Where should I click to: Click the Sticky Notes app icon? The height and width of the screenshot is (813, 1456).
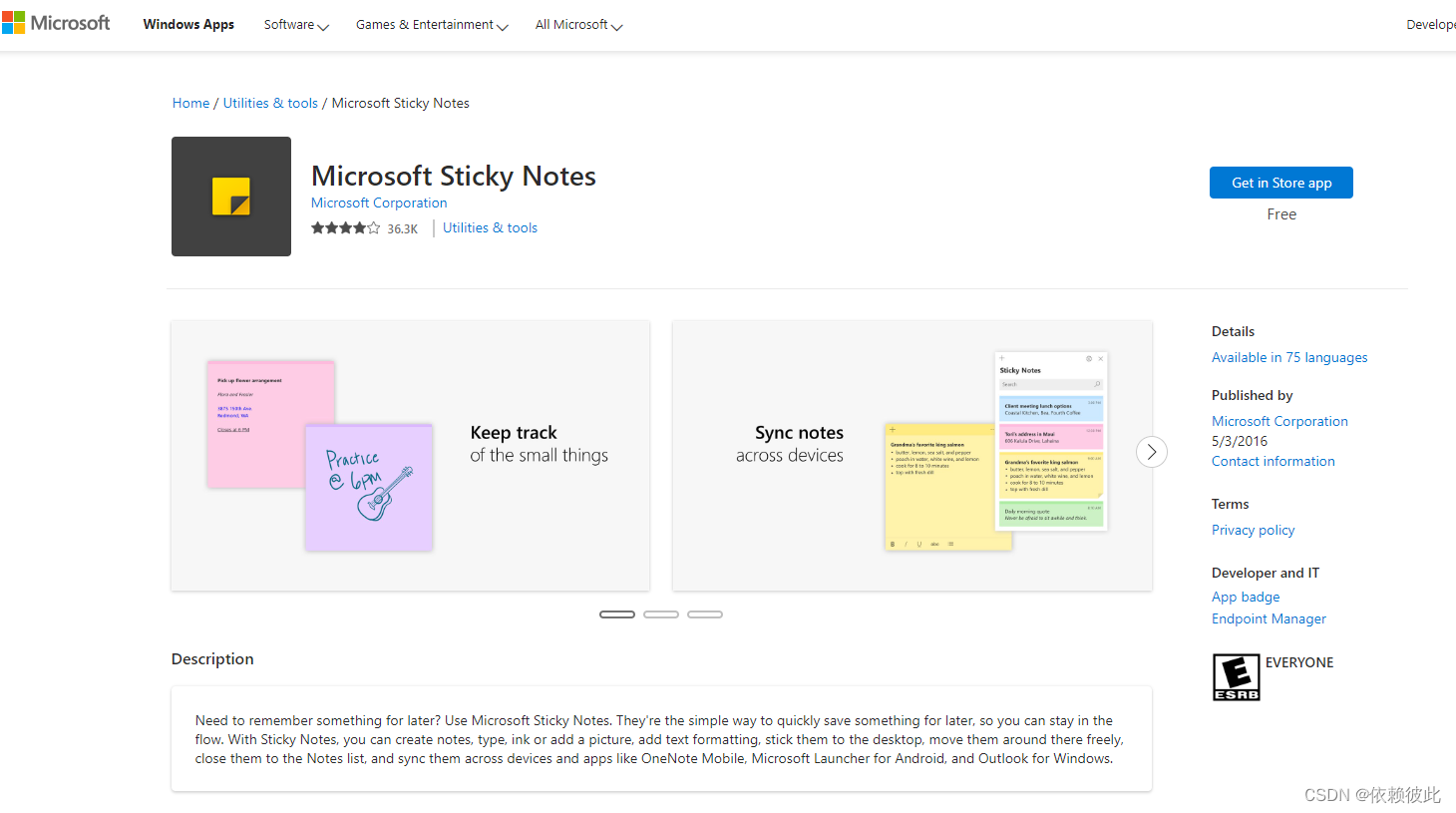pyautogui.click(x=230, y=197)
